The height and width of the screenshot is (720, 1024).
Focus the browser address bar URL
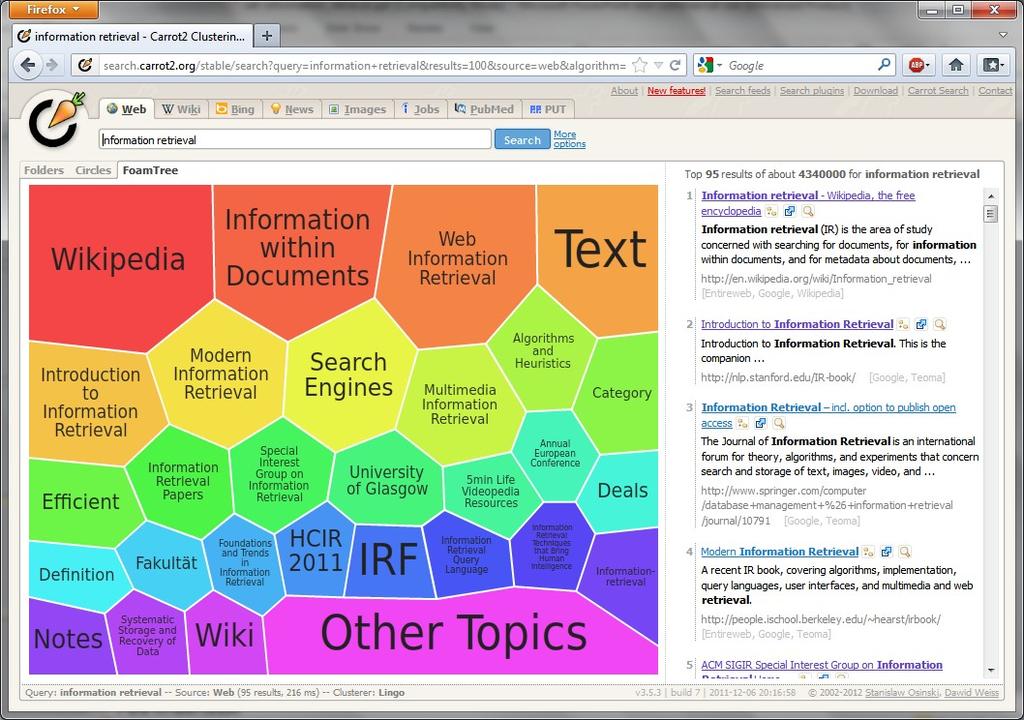coord(364,65)
